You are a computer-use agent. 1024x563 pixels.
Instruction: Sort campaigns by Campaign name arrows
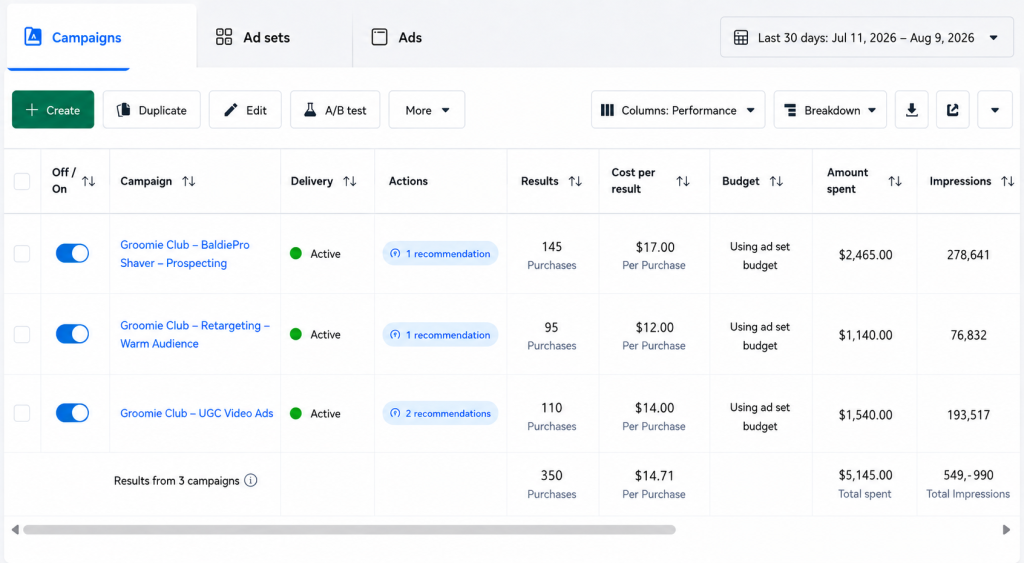pyautogui.click(x=189, y=181)
